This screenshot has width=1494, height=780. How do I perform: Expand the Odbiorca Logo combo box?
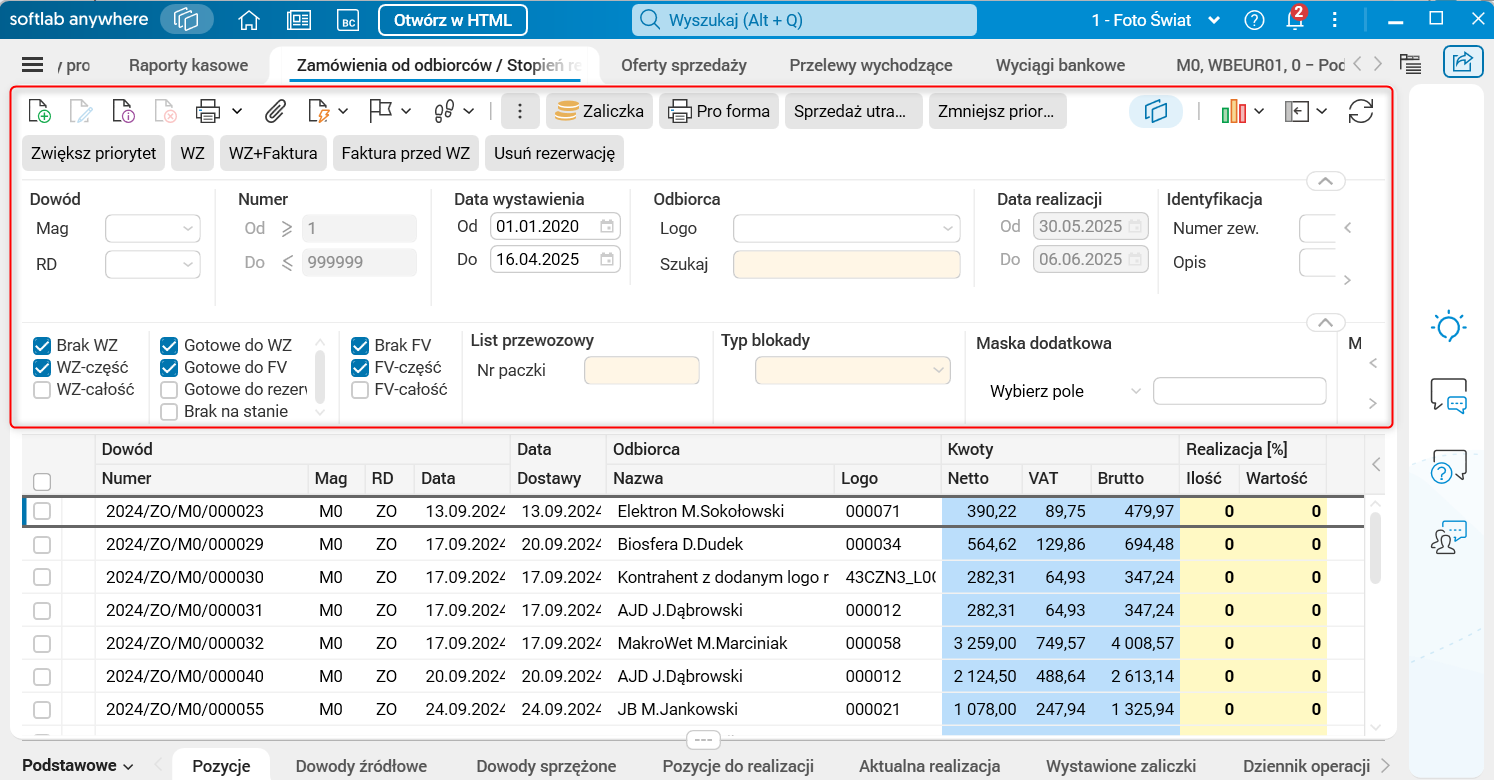(846, 229)
